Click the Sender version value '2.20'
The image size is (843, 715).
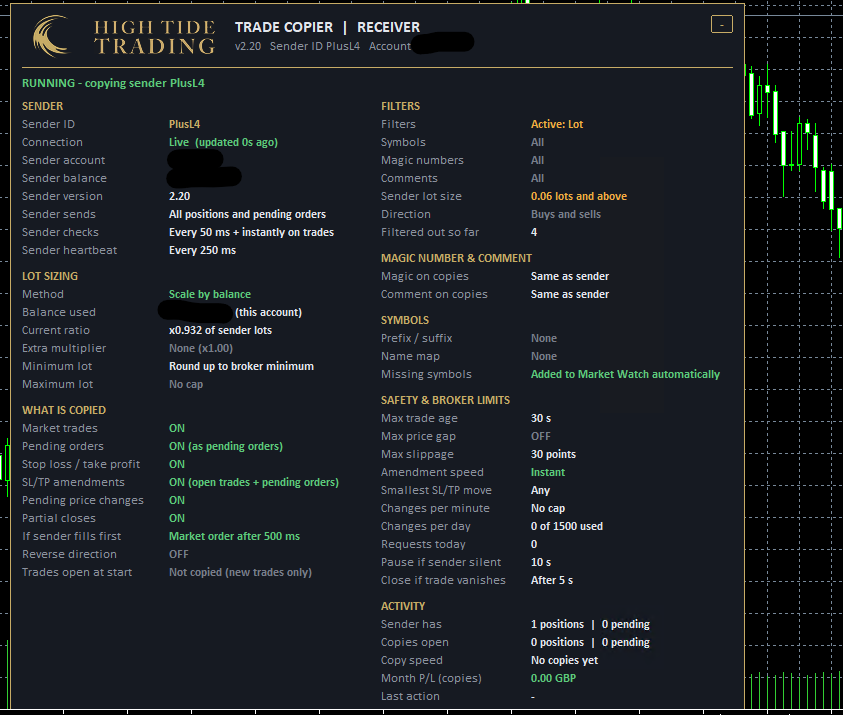[180, 196]
